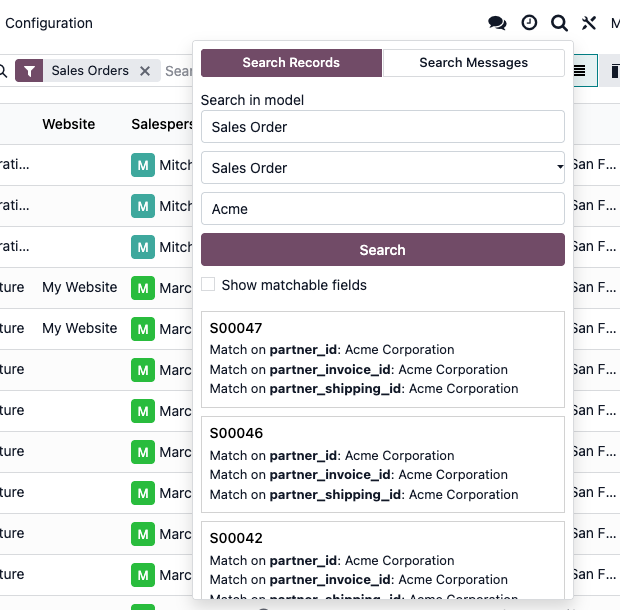620x610 pixels.
Task: Click the Search in model field
Action: [382, 127]
